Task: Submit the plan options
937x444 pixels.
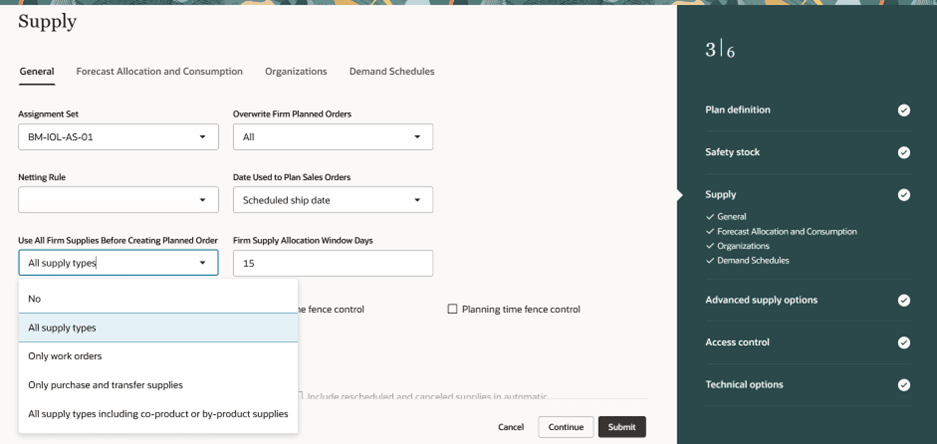Action: point(622,427)
